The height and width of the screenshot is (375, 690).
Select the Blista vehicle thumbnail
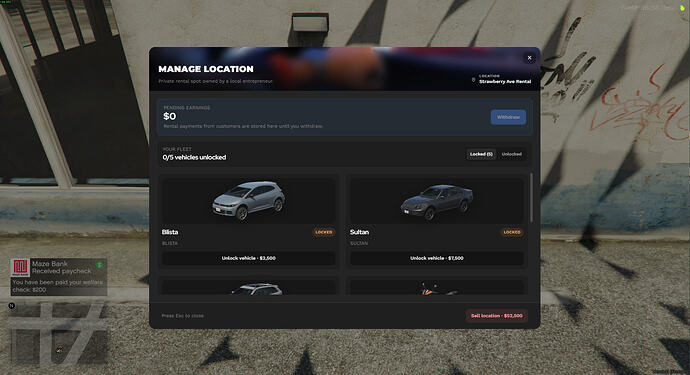tap(249, 200)
